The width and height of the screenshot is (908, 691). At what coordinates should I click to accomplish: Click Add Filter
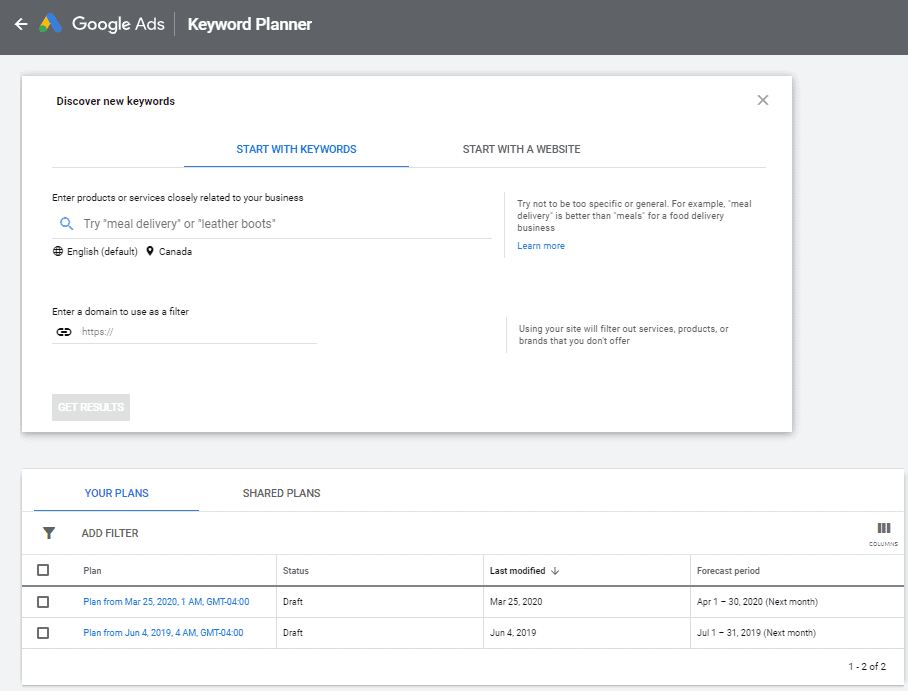(x=110, y=533)
